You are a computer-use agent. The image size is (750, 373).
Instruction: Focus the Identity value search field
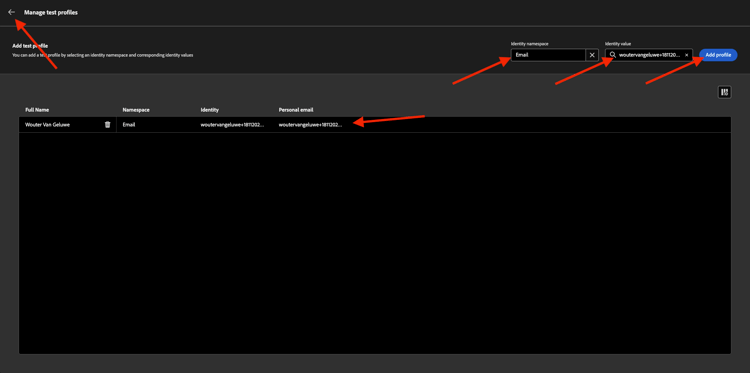(649, 55)
